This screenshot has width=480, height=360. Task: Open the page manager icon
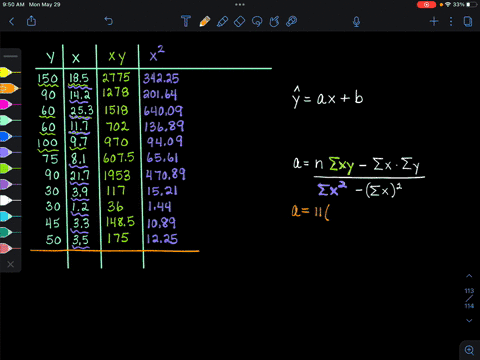coord(468,22)
